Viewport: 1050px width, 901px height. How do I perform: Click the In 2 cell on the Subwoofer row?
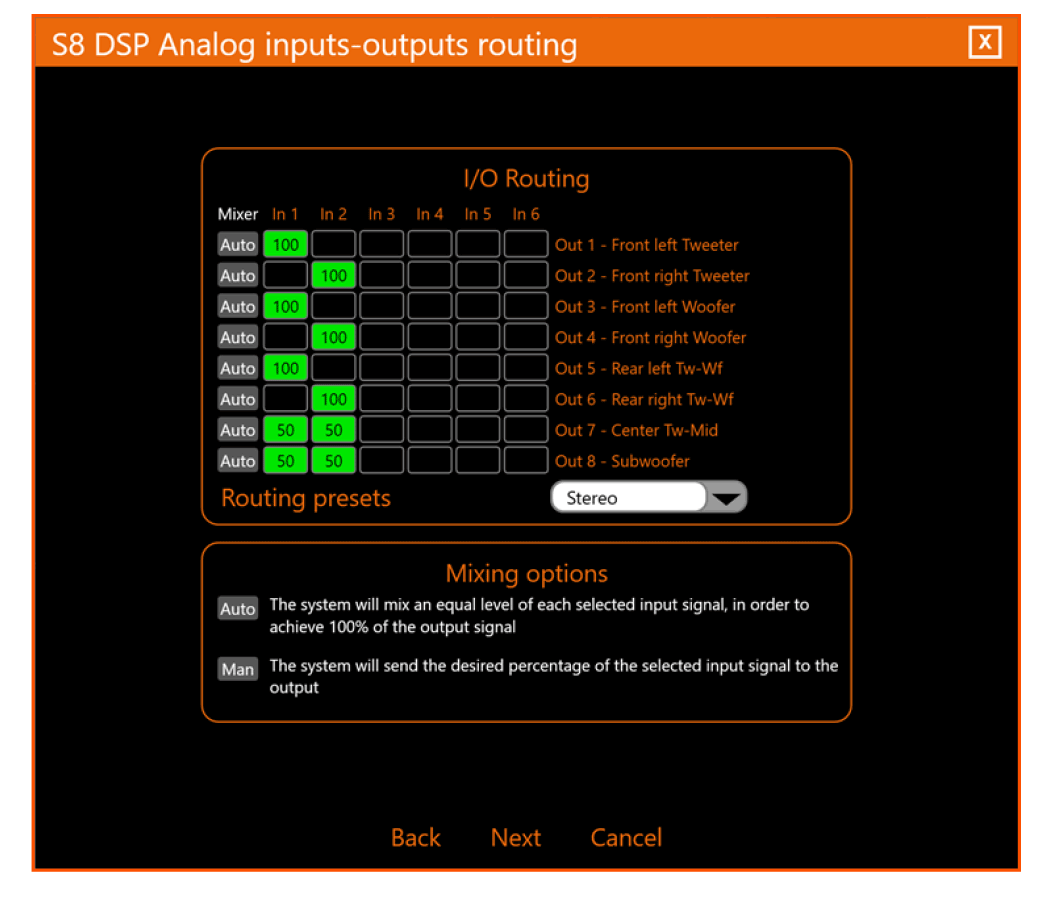(x=333, y=461)
